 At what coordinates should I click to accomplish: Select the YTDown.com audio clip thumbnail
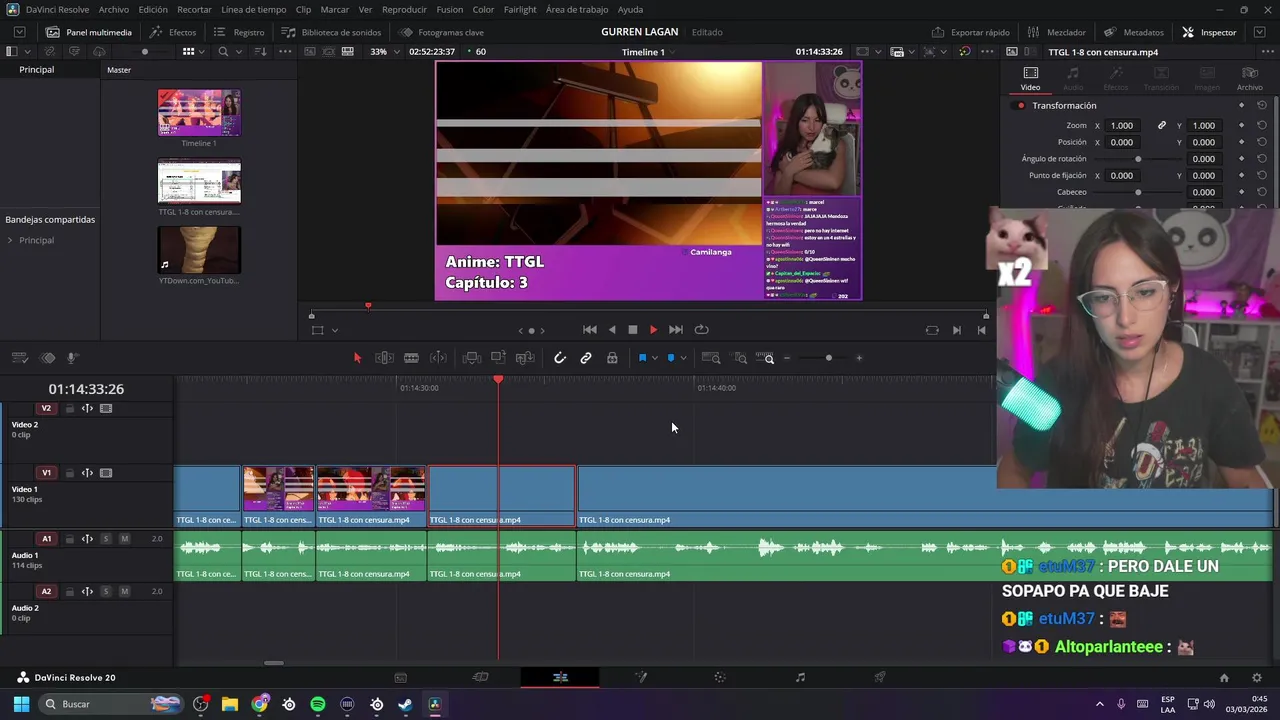tap(199, 250)
